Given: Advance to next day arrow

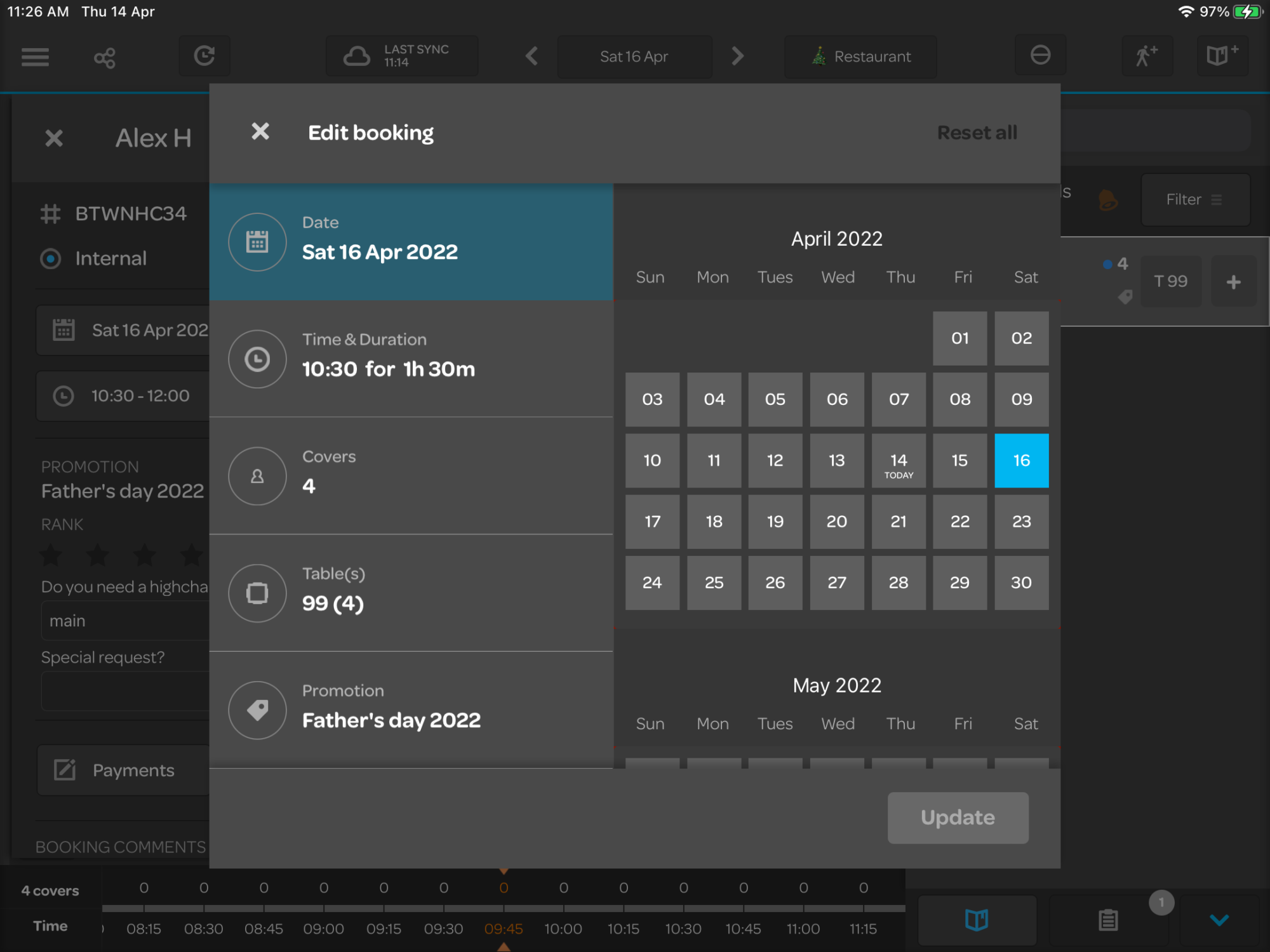Looking at the screenshot, I should point(737,56).
